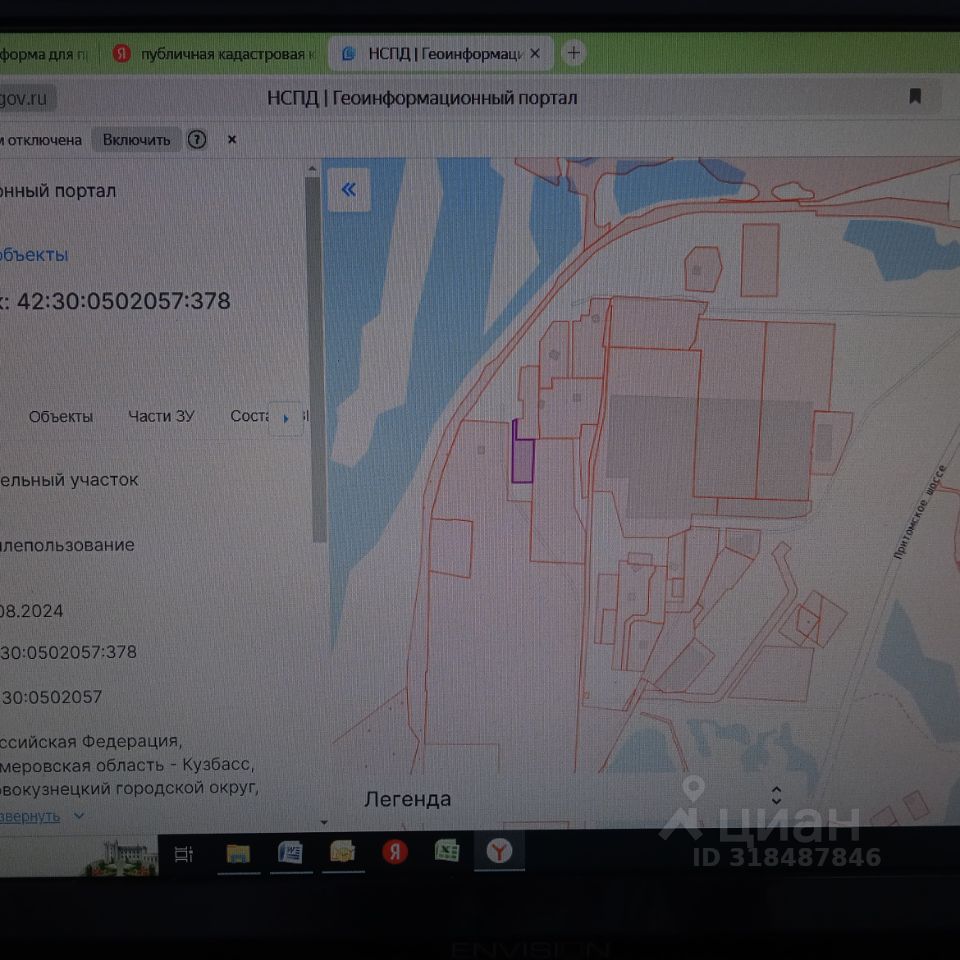The image size is (960, 960).
Task: Switch to the 'форма для' browser tab
Action: point(44,54)
